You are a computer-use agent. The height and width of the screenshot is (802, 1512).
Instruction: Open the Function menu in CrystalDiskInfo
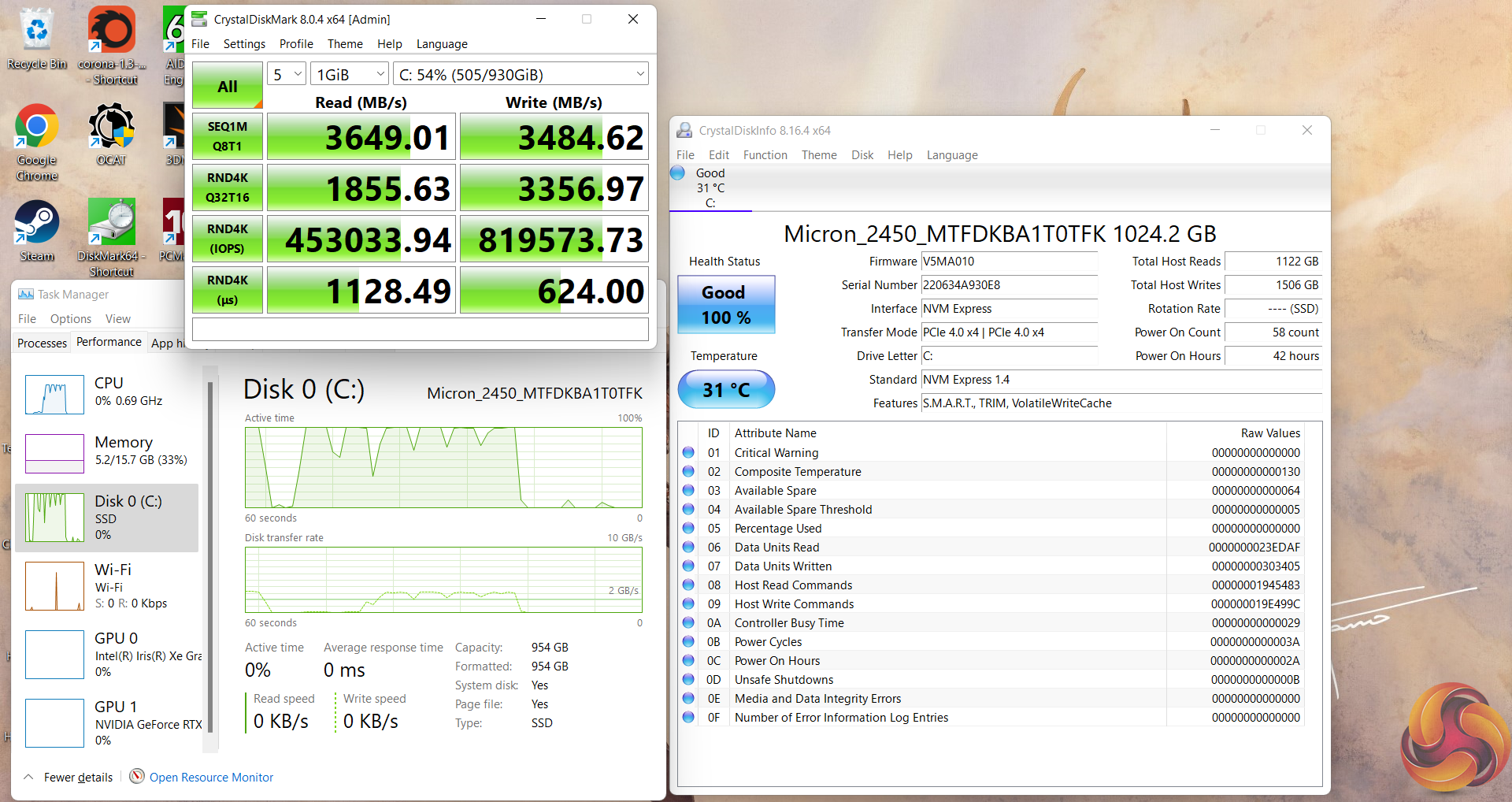pyautogui.click(x=765, y=155)
